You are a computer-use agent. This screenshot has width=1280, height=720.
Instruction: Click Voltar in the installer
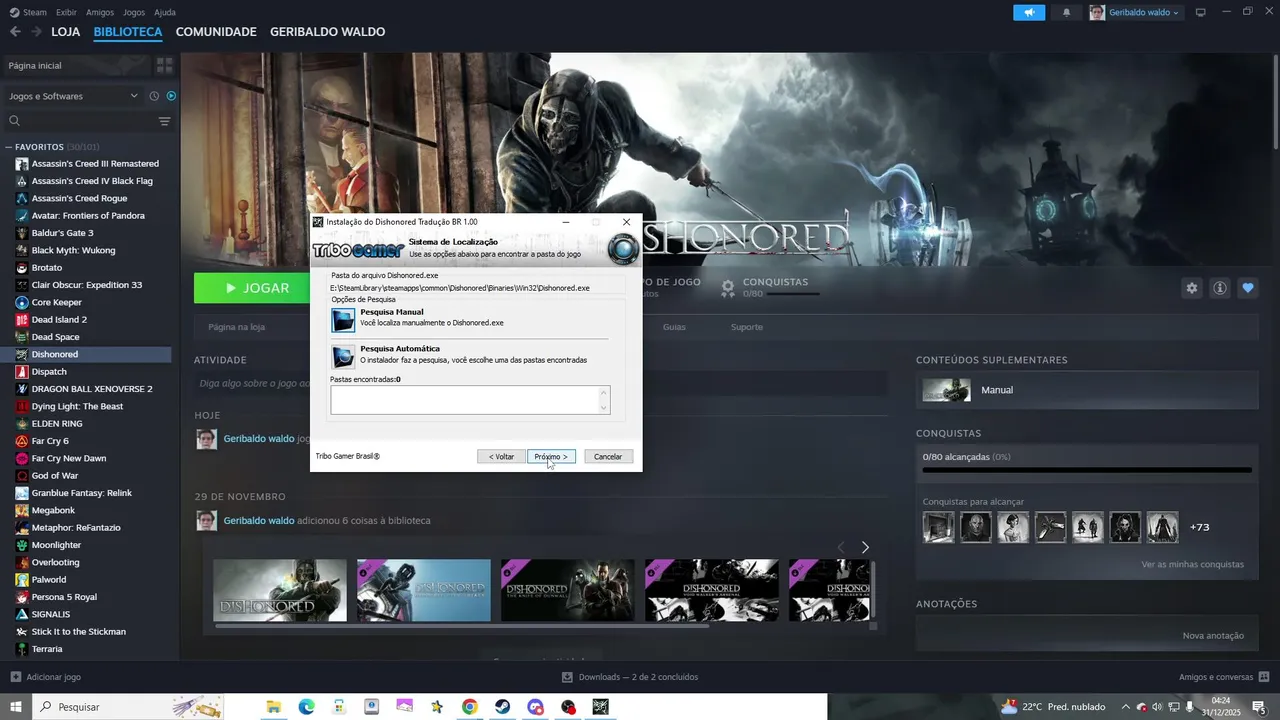pos(501,457)
